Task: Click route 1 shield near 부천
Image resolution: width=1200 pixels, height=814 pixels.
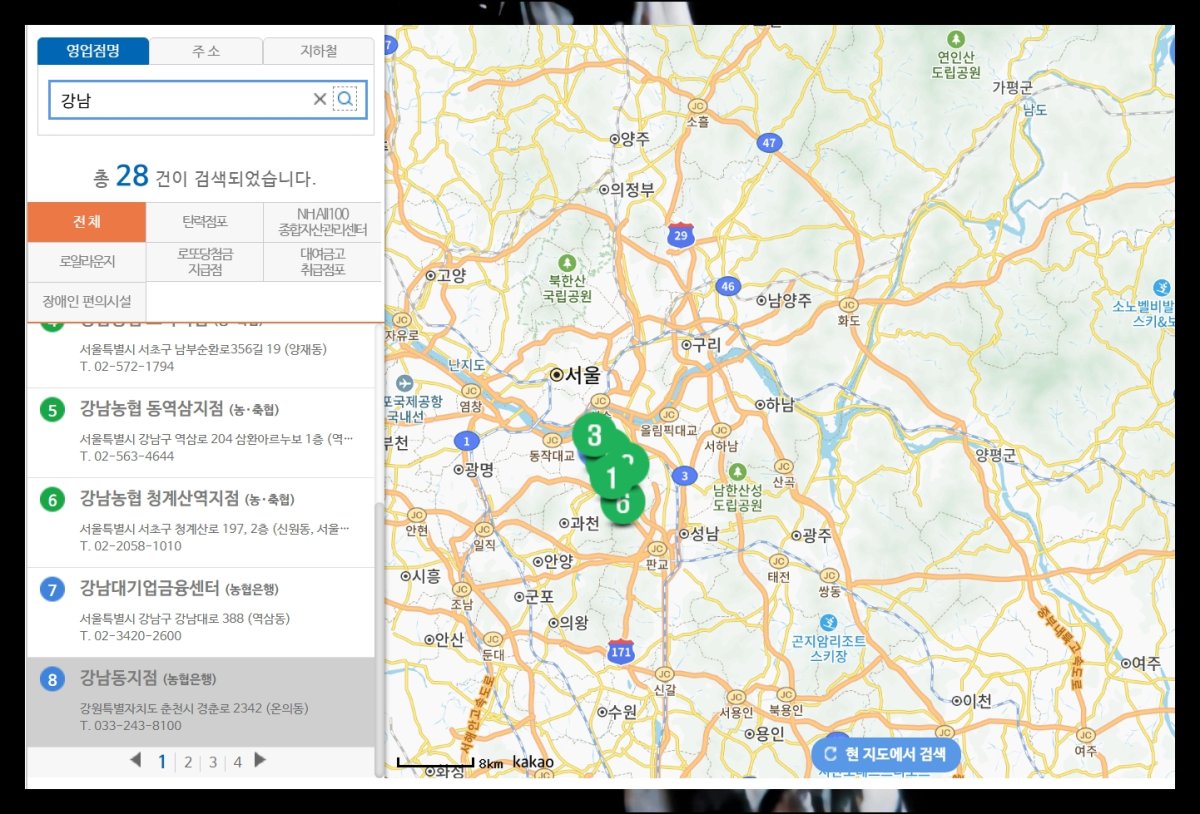Action: 464,439
